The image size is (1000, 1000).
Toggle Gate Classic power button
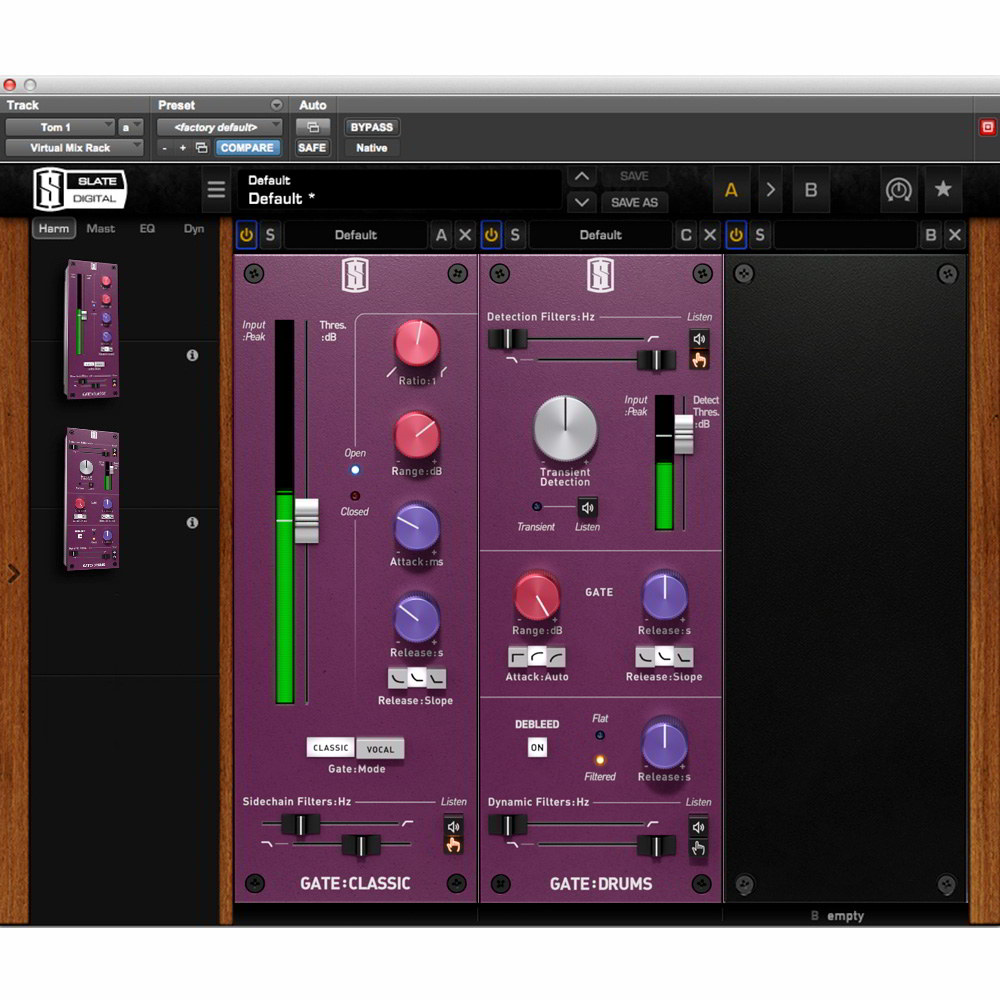tap(246, 235)
